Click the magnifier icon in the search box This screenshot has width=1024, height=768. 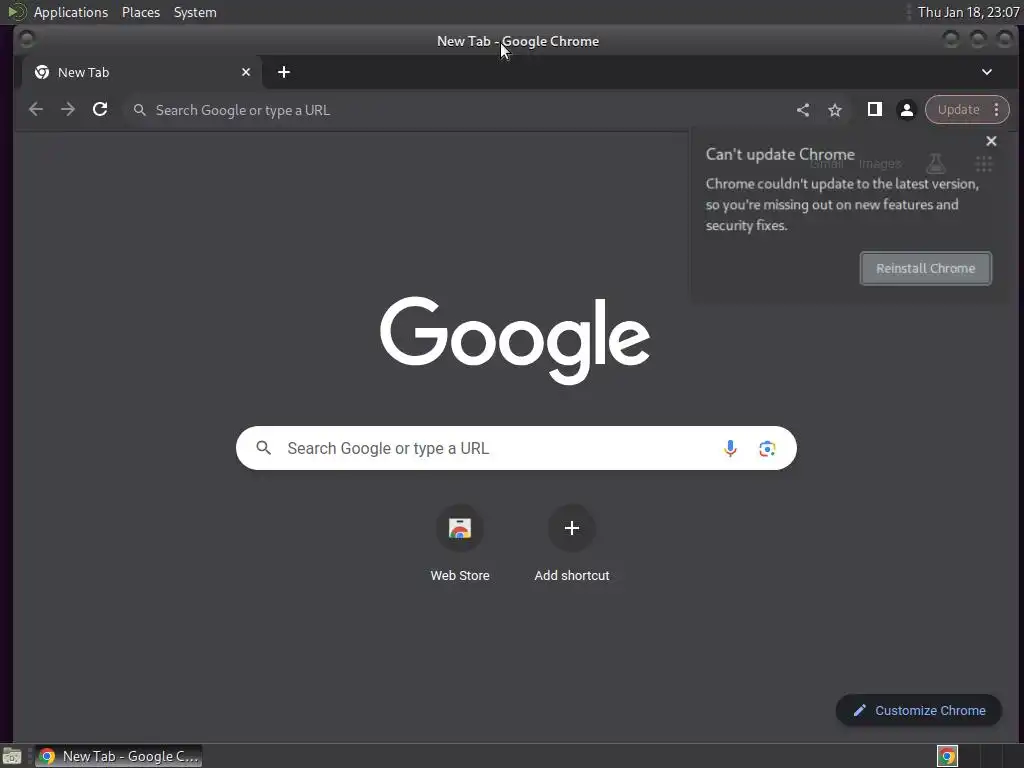point(263,448)
